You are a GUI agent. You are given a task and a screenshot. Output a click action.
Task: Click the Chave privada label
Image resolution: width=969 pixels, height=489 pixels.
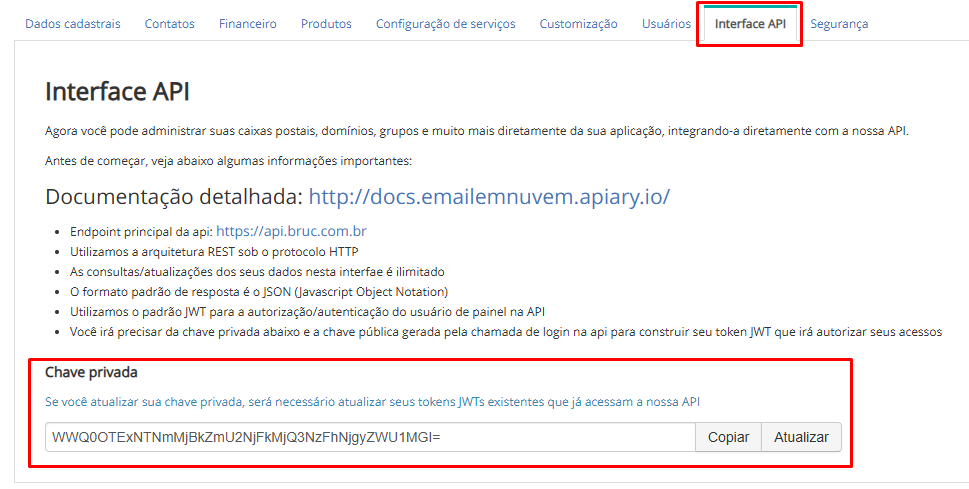click(91, 372)
